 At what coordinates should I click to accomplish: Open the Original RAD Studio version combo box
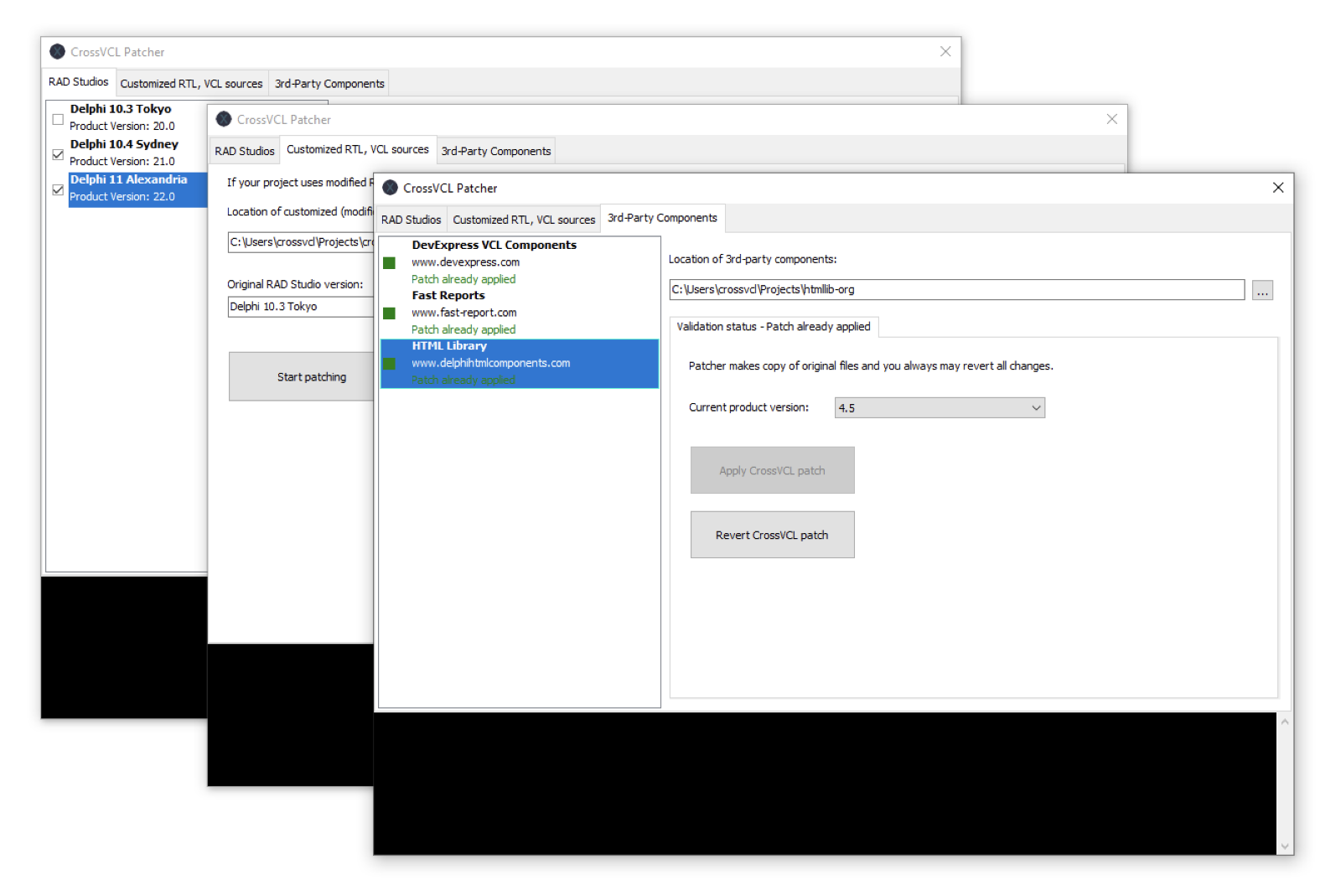click(300, 307)
